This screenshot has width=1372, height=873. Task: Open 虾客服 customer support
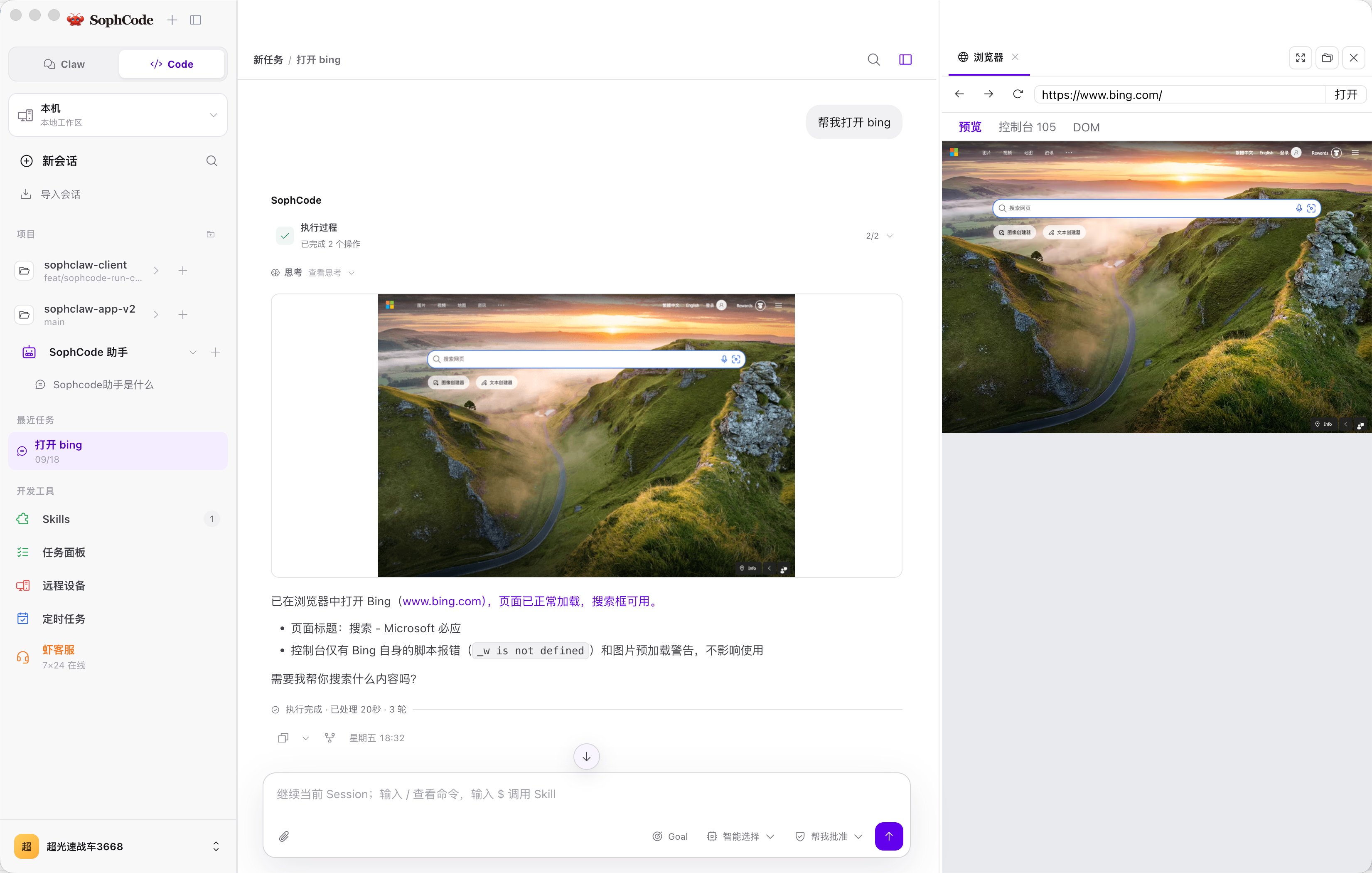(118, 657)
